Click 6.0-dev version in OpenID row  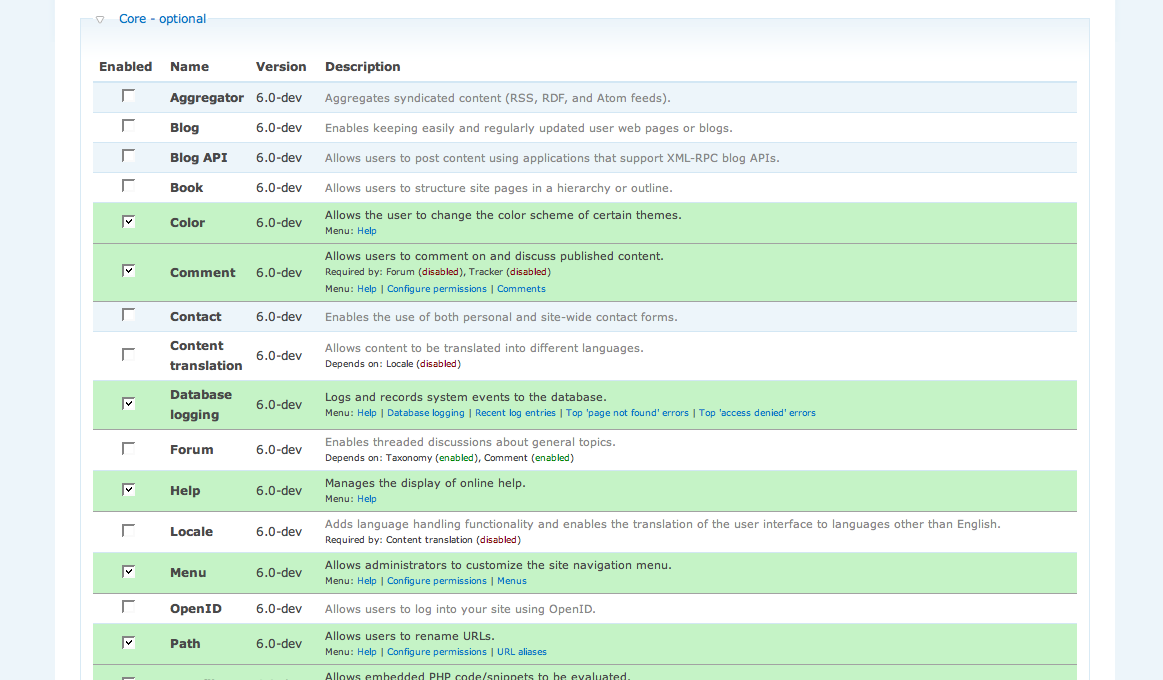(x=279, y=609)
